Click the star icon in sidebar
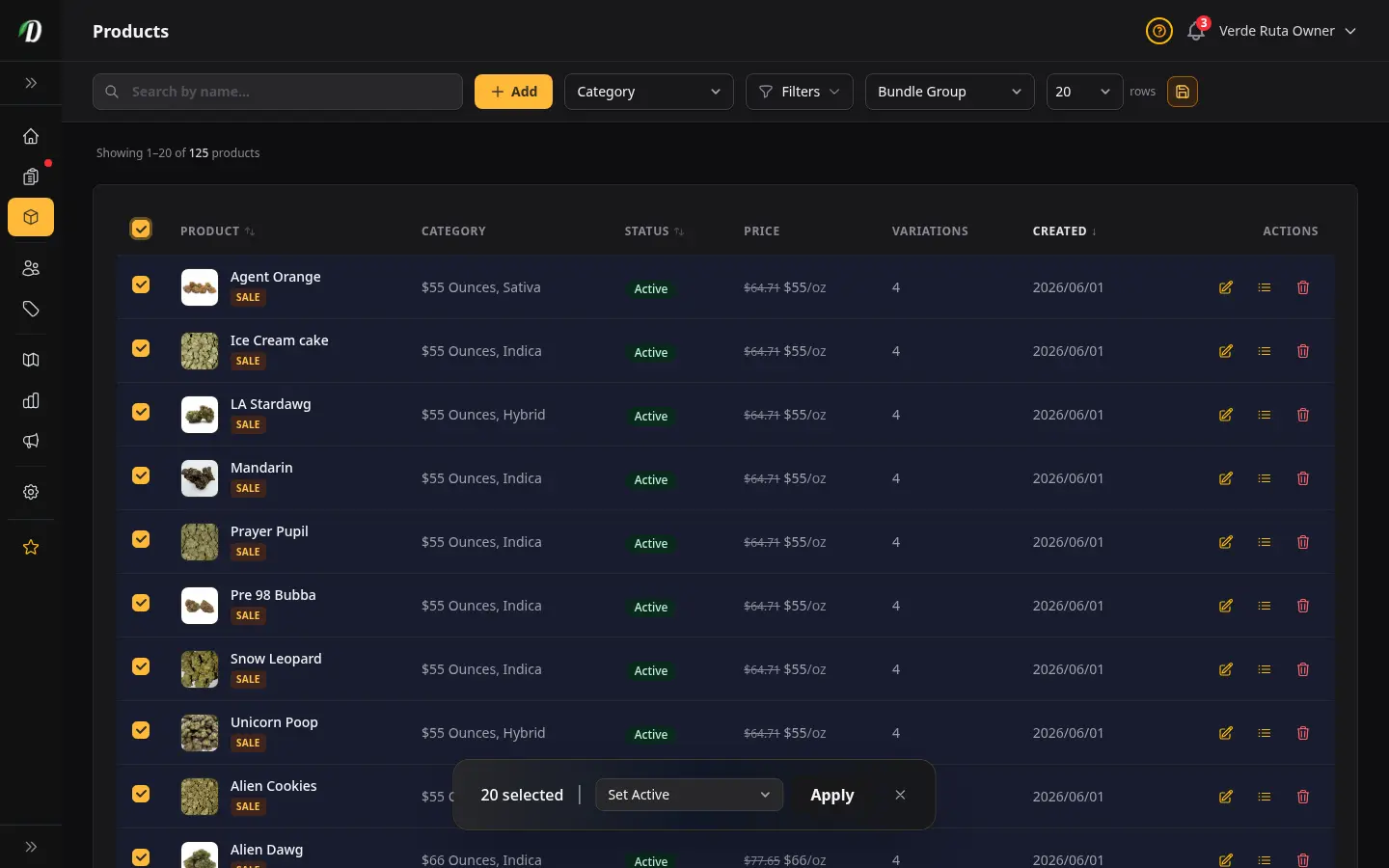The height and width of the screenshot is (868, 1389). coord(31,547)
